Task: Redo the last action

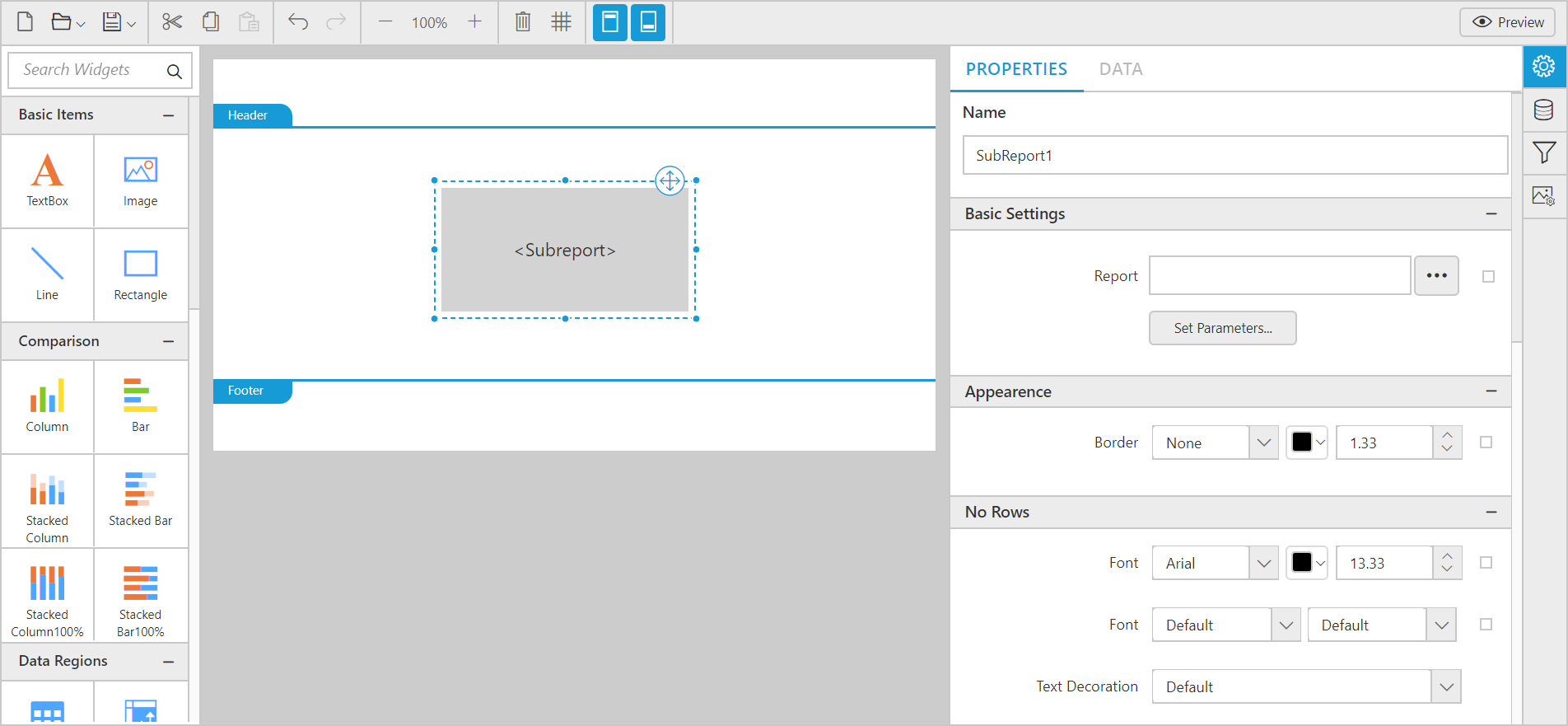Action: (336, 22)
